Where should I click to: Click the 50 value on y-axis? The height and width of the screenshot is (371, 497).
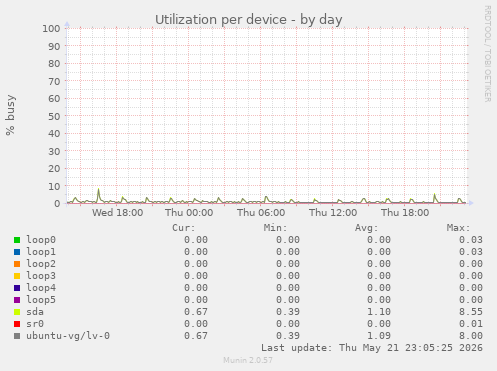(54, 116)
